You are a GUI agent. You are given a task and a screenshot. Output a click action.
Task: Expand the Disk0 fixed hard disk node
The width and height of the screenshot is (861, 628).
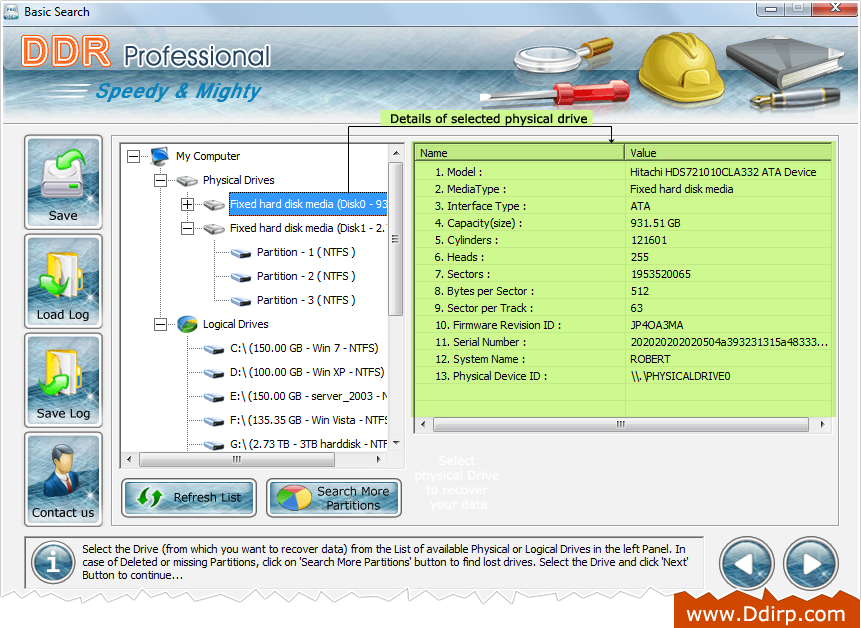coord(187,205)
